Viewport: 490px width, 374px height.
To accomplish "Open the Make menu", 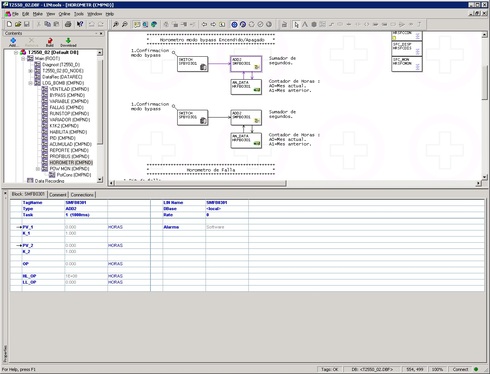I will [38, 14].
